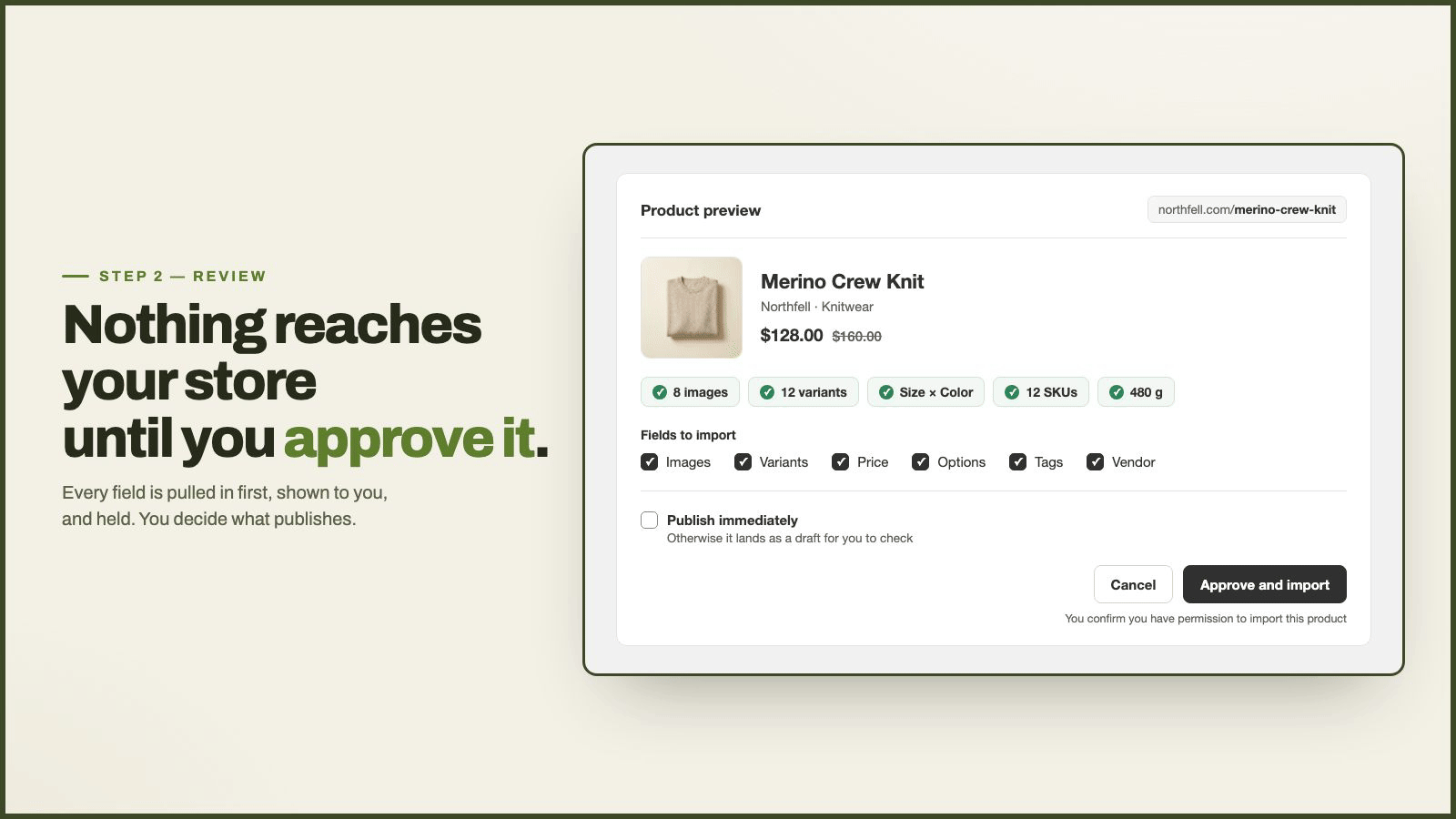This screenshot has width=1456, height=819.
Task: Click the draft note under Publish immediately
Action: point(790,539)
